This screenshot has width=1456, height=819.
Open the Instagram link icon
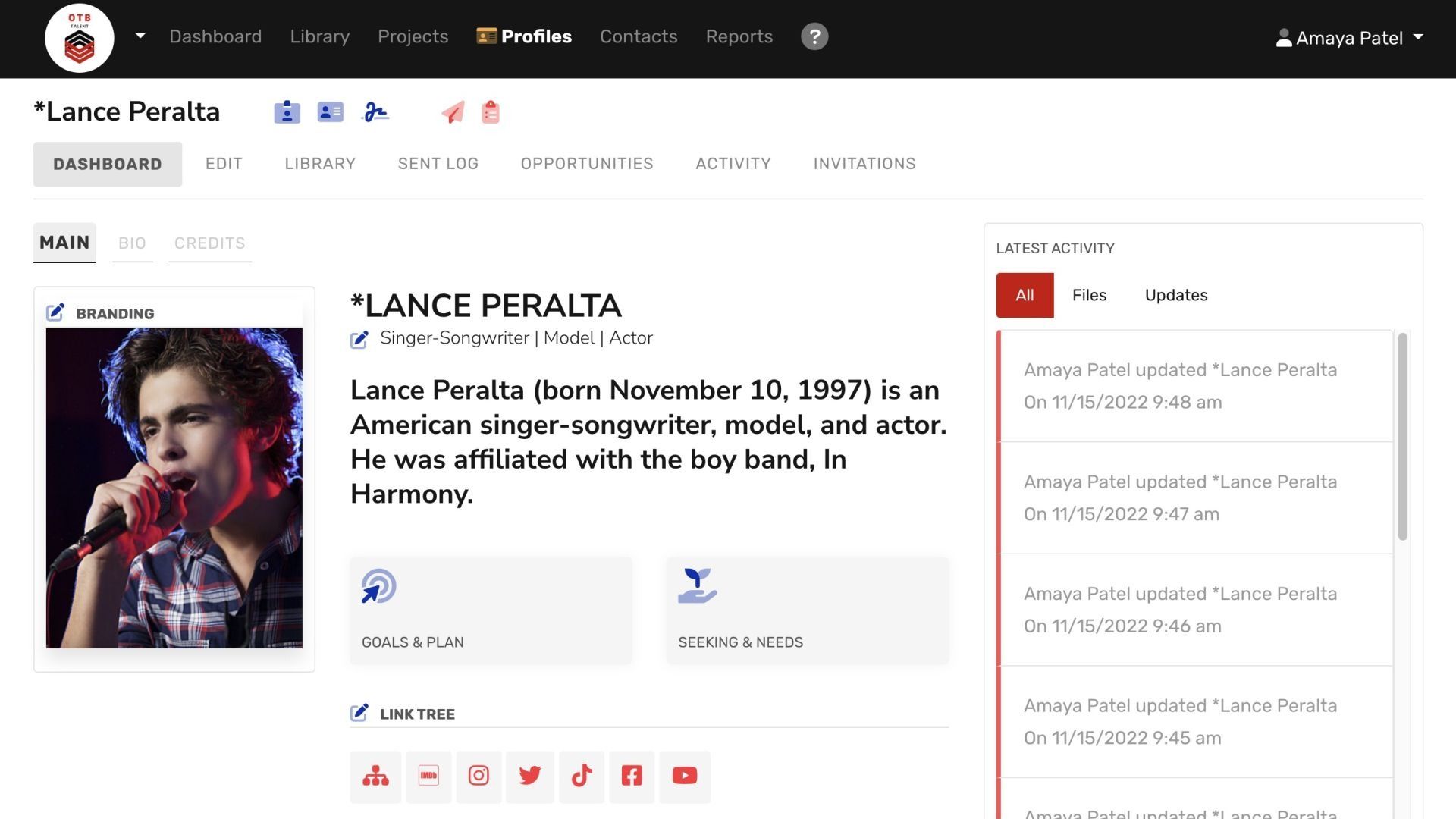click(479, 776)
